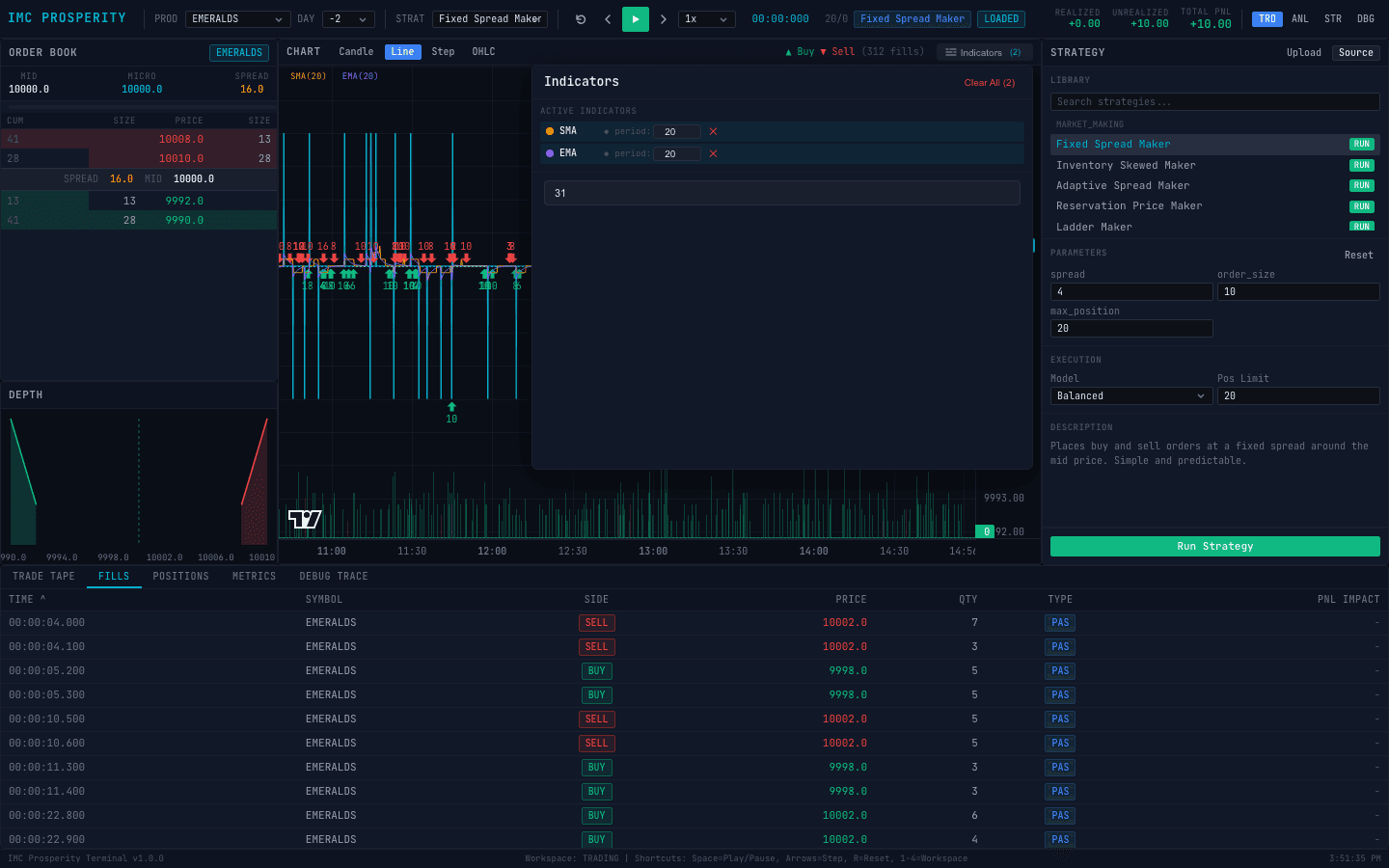Screen dimensions: 1389x868
Task: Click the TradingView logo on chart
Action: point(305,519)
